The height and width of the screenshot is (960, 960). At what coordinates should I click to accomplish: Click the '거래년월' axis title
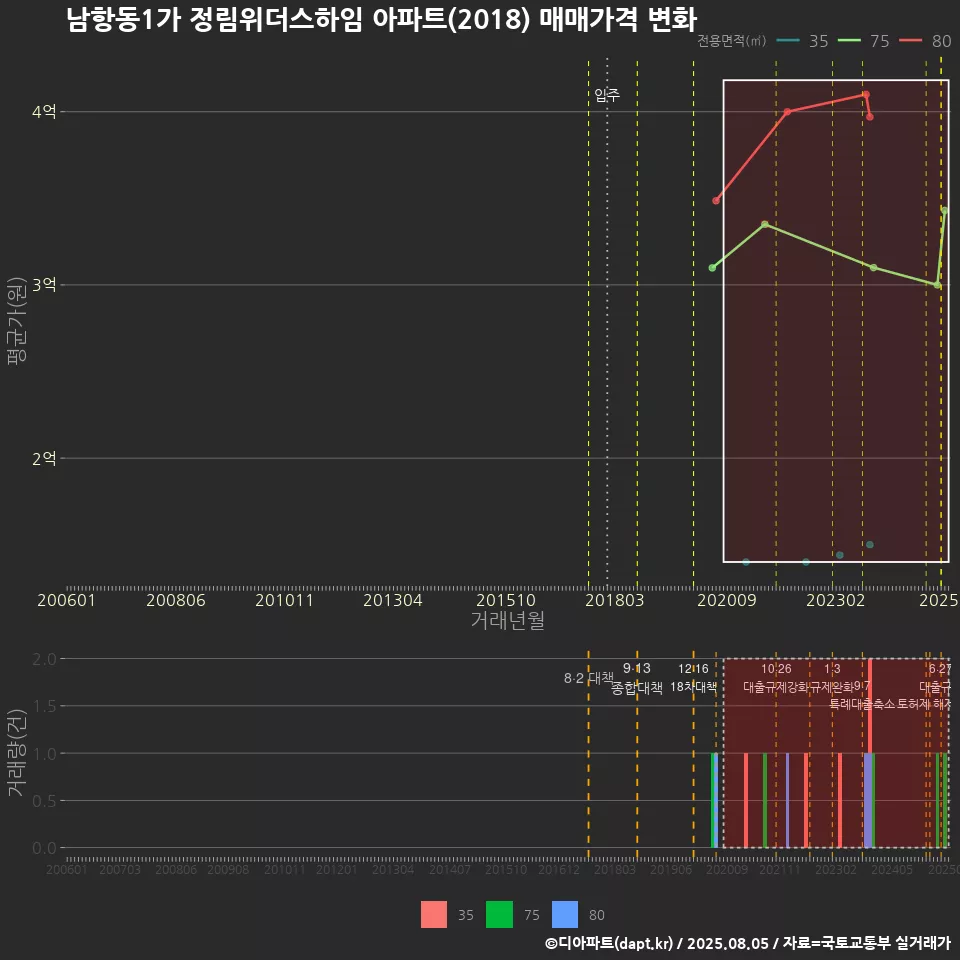[x=508, y=620]
